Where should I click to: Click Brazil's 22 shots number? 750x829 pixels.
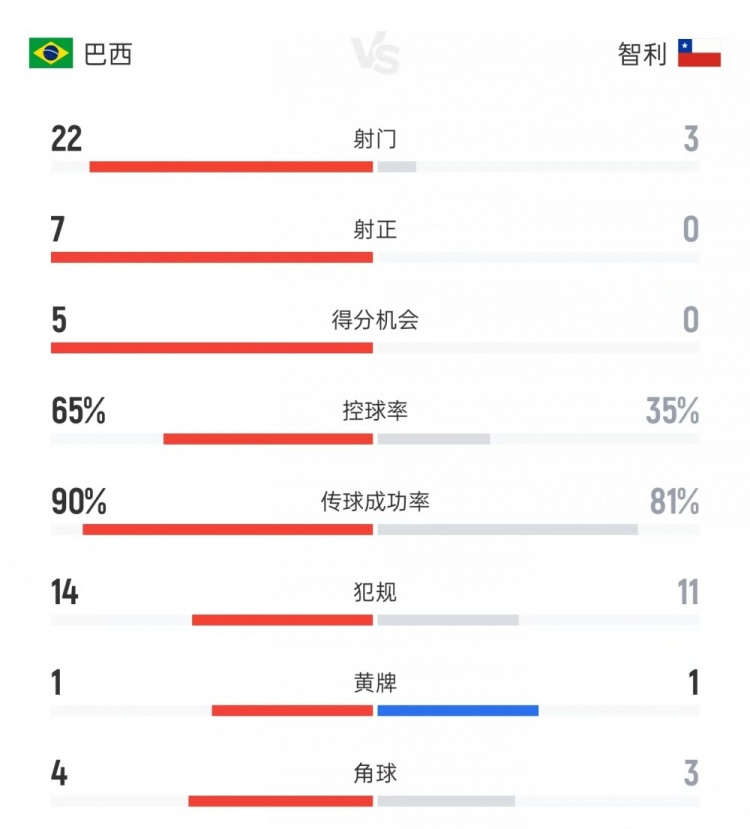(66, 139)
